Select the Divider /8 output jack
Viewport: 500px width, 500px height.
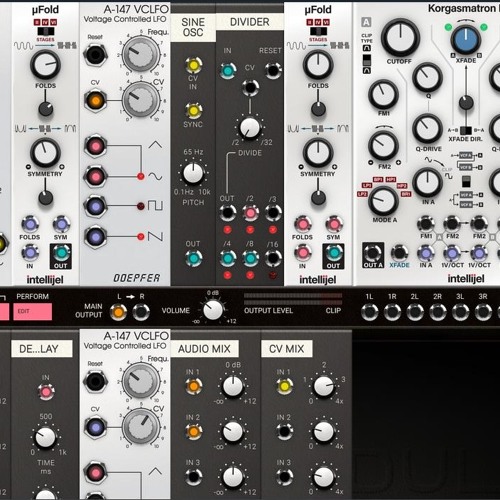point(250,258)
